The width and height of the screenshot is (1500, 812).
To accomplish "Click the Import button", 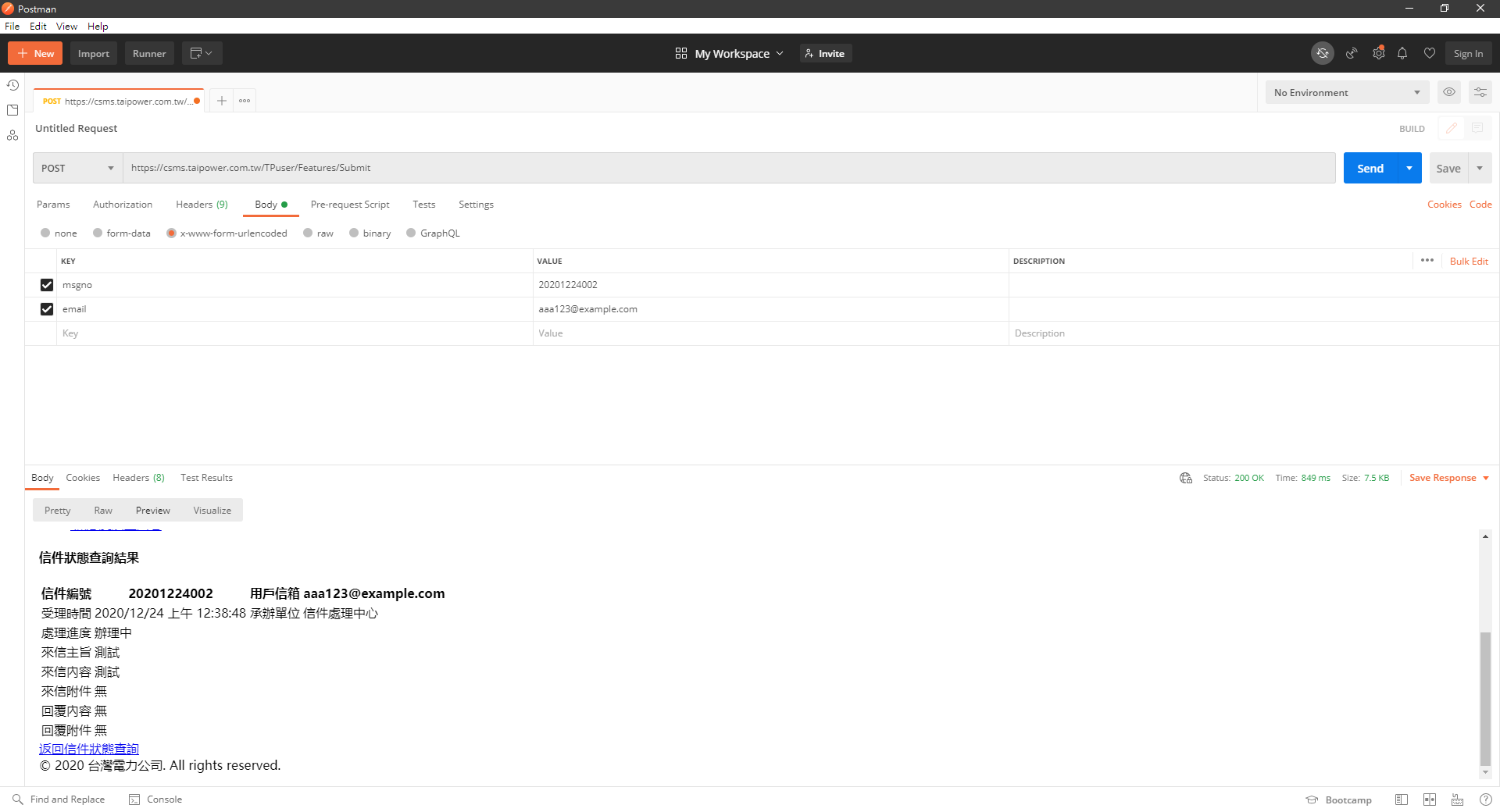I will click(94, 53).
